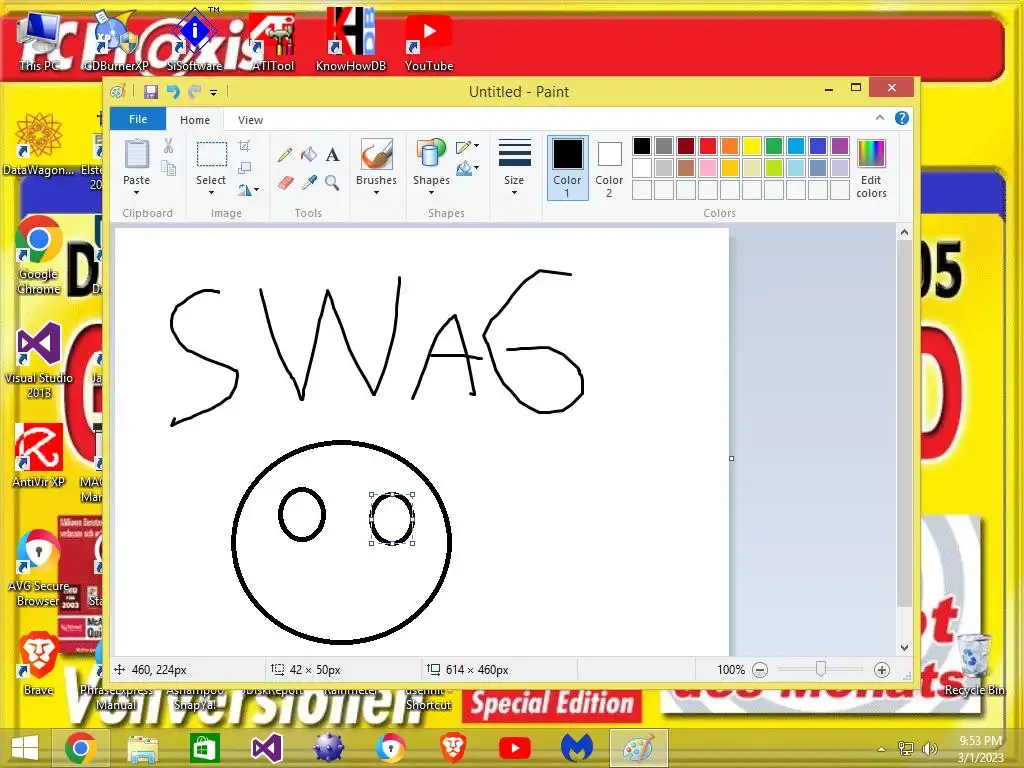Pick the black color swatch
Viewport: 1024px width, 768px height.
coord(642,146)
